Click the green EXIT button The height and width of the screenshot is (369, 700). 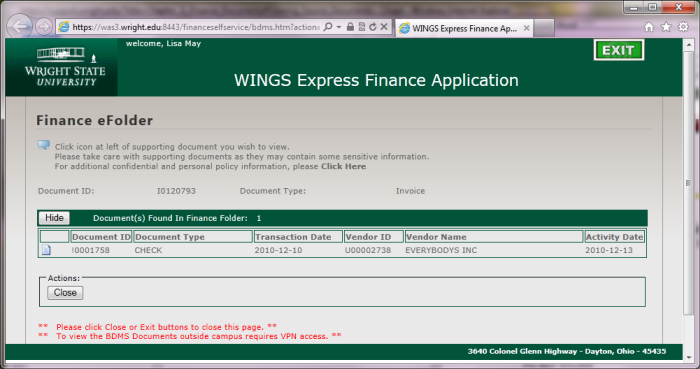[619, 50]
